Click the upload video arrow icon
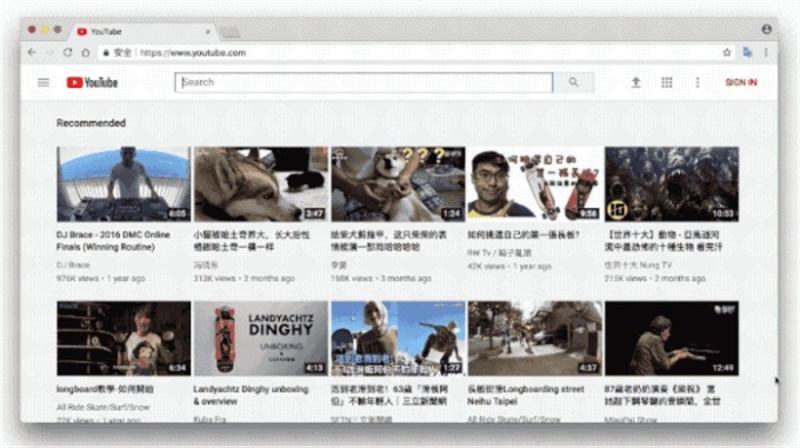This screenshot has width=800, height=448. [635, 82]
